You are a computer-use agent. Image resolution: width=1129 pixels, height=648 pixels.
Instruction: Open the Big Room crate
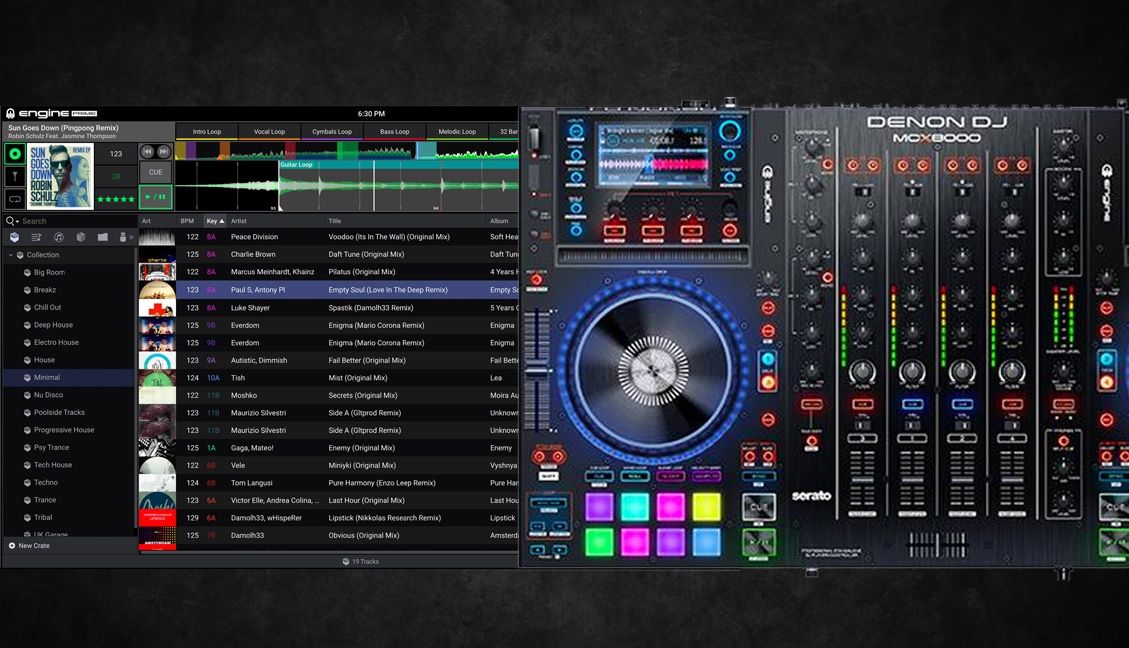[49, 272]
